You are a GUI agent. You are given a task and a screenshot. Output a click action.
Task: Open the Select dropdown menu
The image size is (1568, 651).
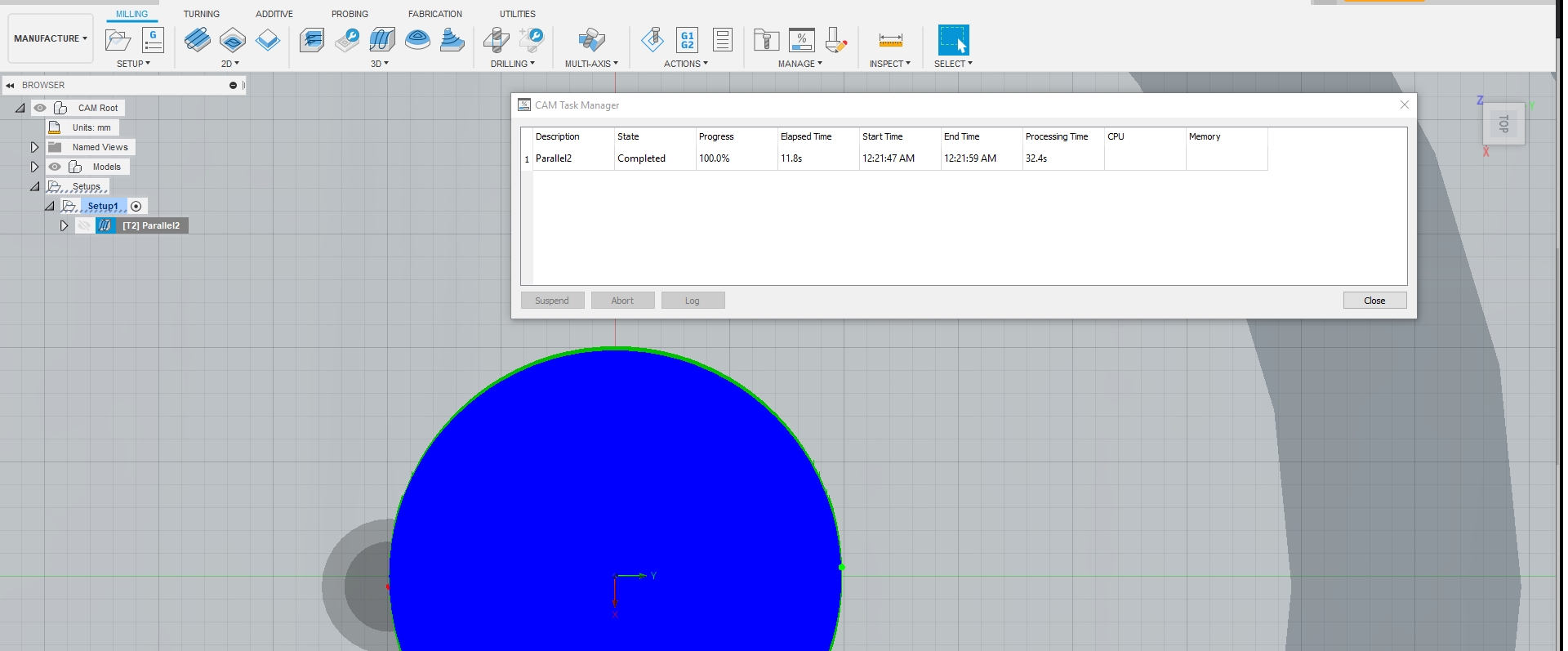click(953, 64)
